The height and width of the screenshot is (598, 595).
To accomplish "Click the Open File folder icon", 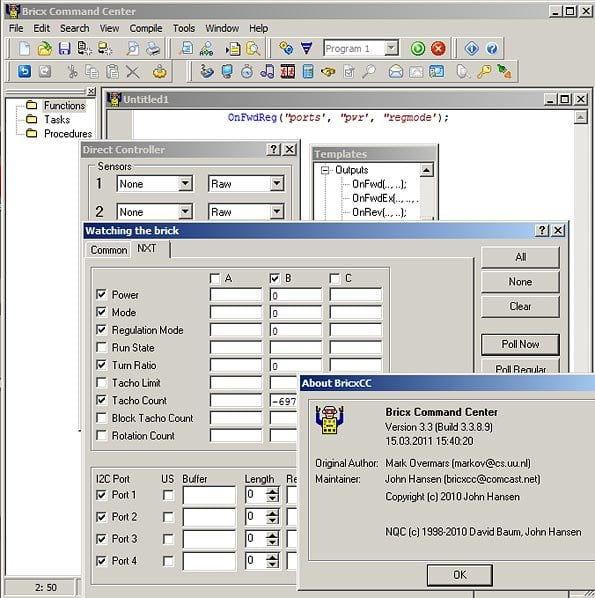I will 45,48.
